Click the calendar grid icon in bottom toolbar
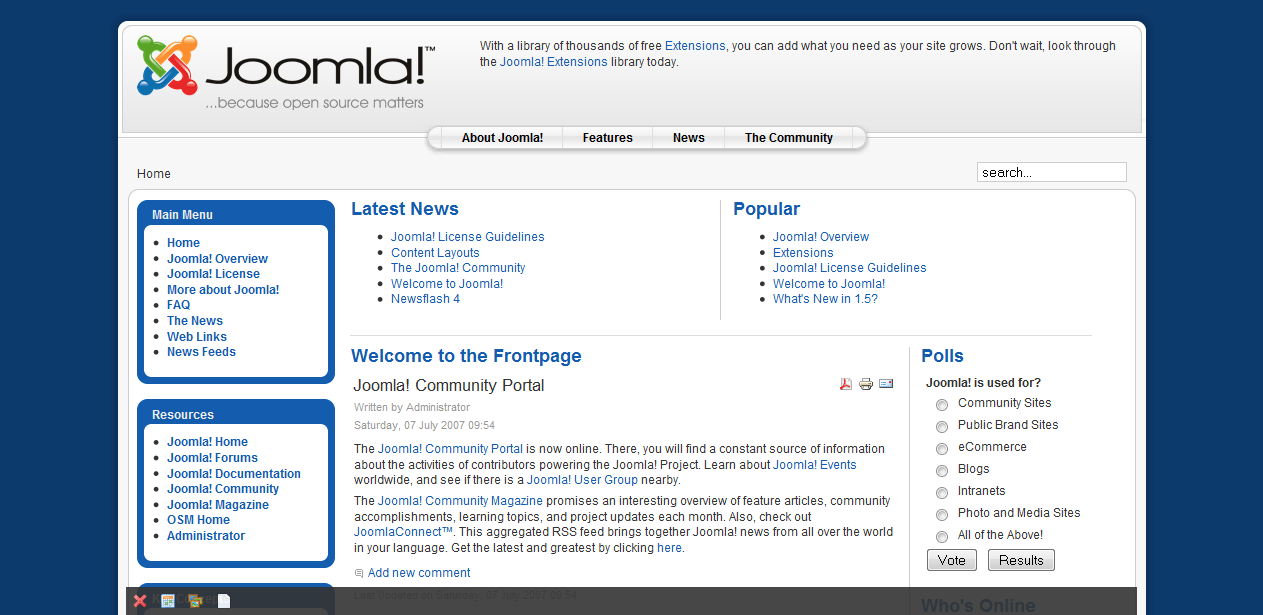This screenshot has height=615, width=1263. (168, 601)
